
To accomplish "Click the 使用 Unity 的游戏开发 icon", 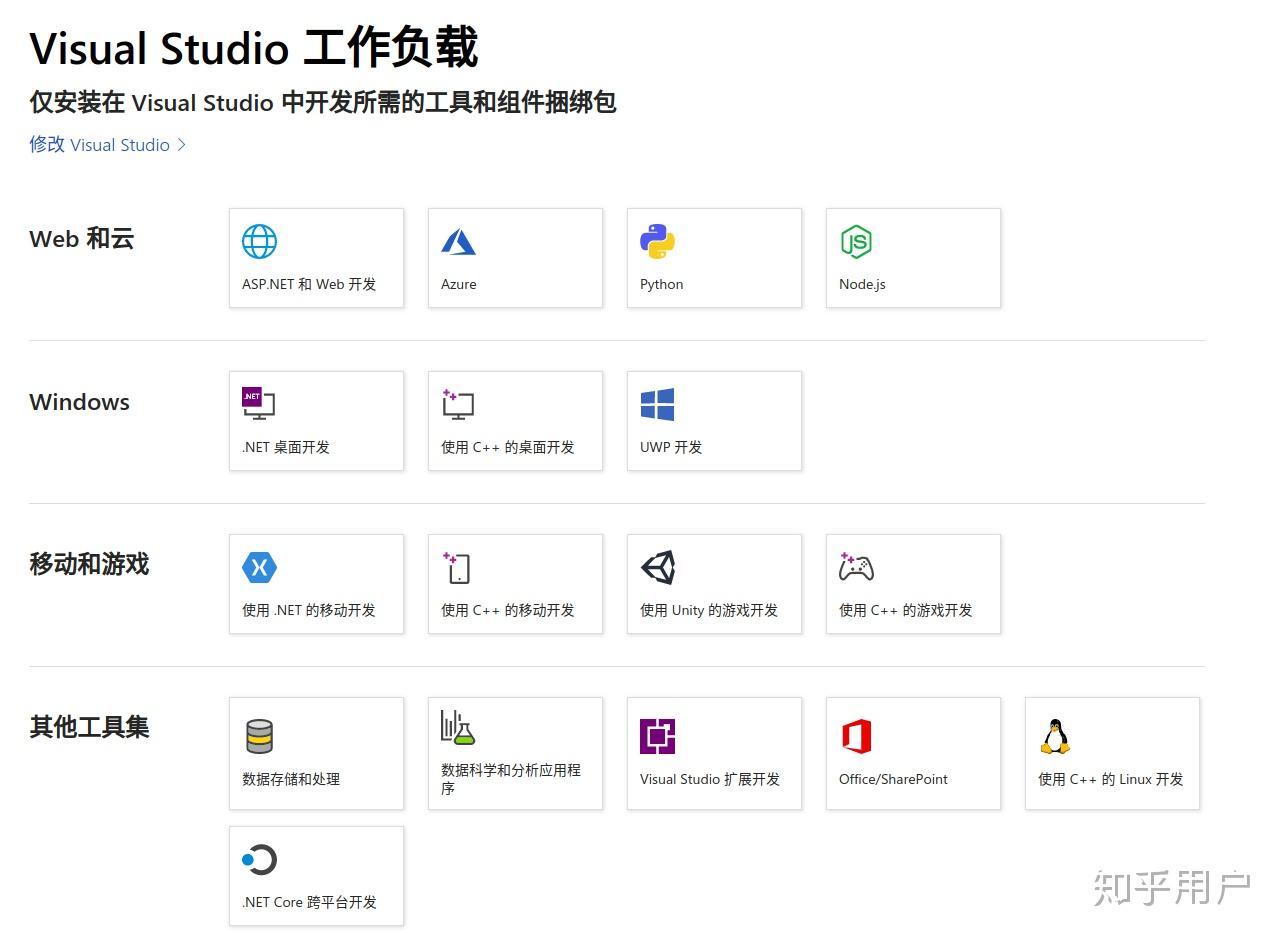I will pyautogui.click(x=658, y=567).
